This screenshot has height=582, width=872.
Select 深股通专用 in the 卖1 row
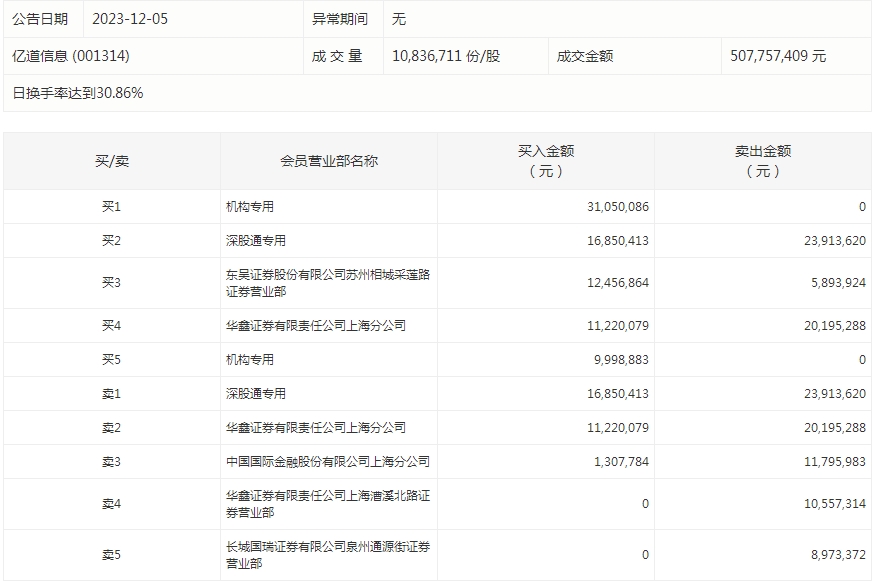pos(256,393)
